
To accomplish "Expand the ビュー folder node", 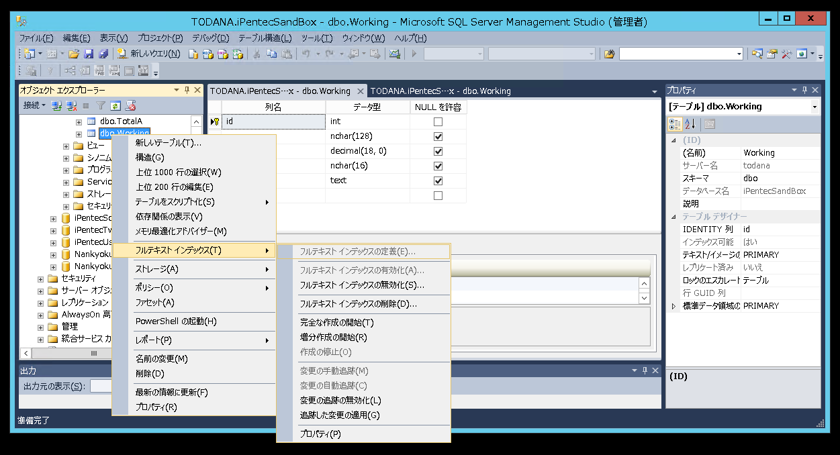I will pyautogui.click(x=66, y=146).
